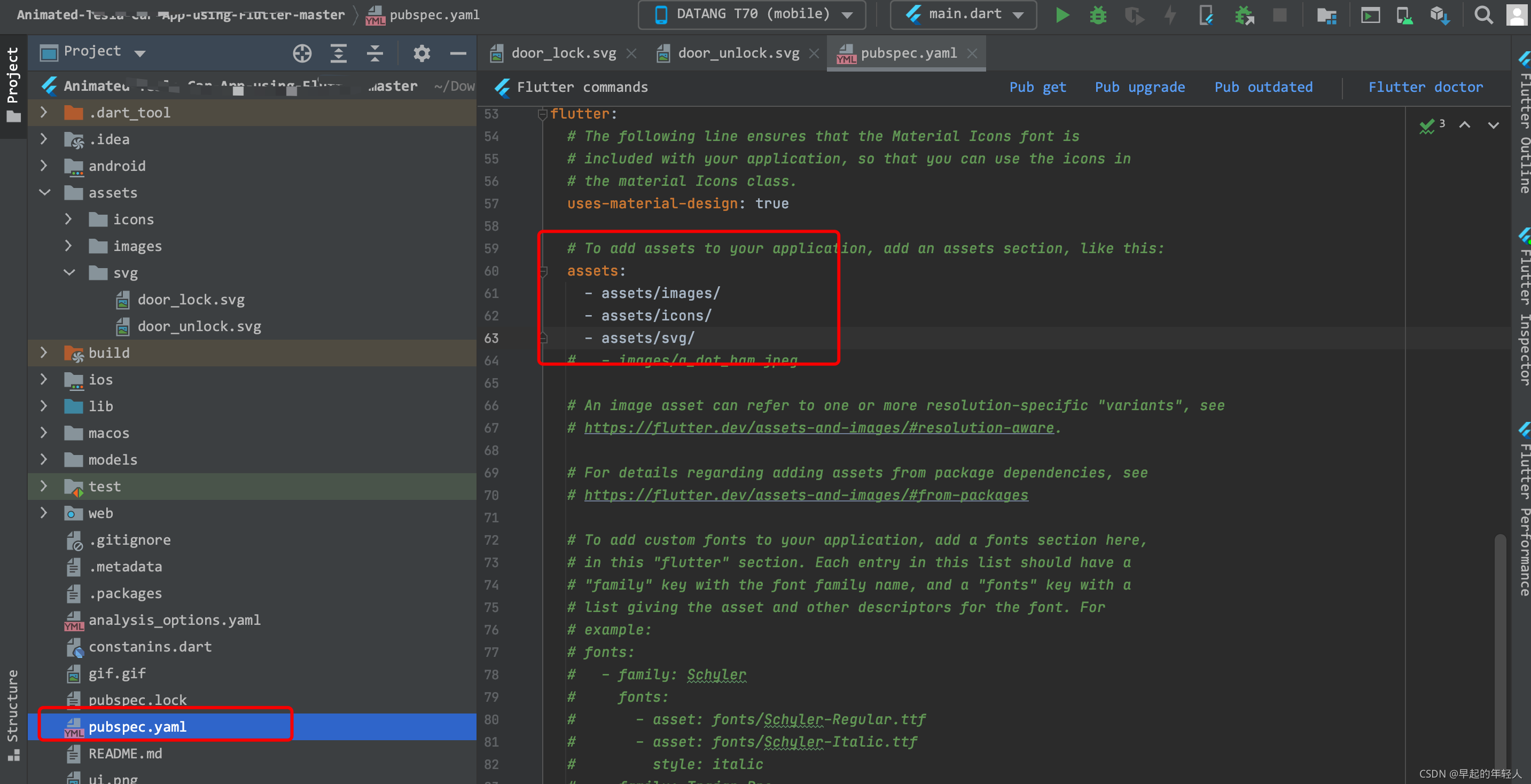Click Pub upgrade command button
This screenshot has width=1531, height=784.
click(x=1140, y=88)
